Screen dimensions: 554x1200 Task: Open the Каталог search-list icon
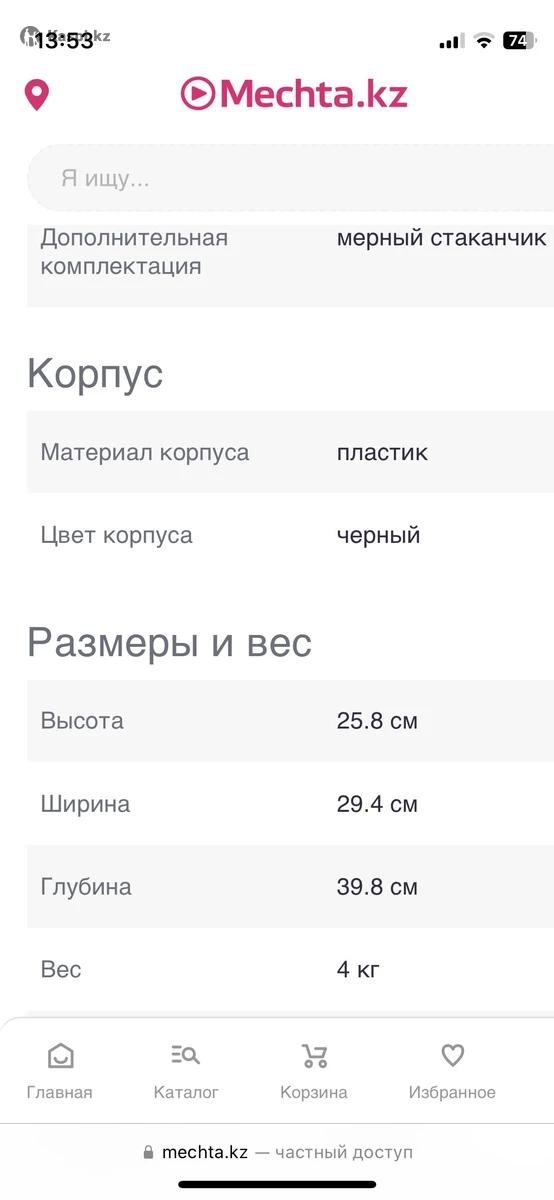click(x=186, y=1055)
